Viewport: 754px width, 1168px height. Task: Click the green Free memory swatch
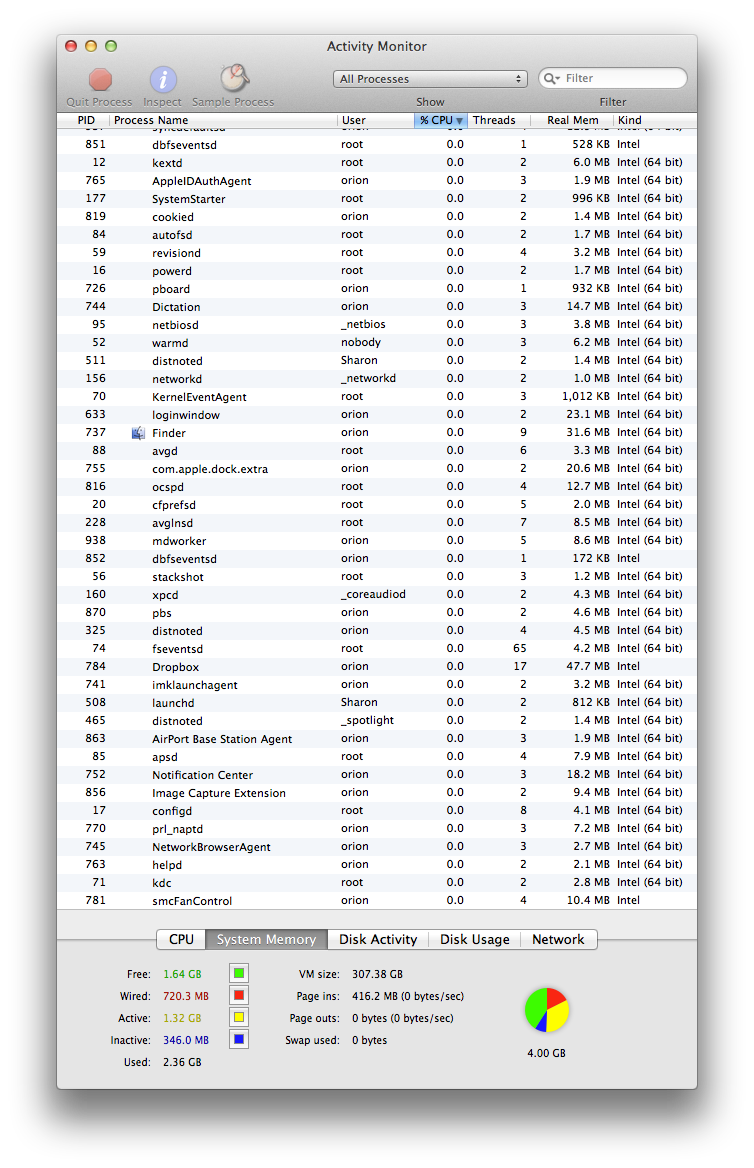[x=239, y=974]
